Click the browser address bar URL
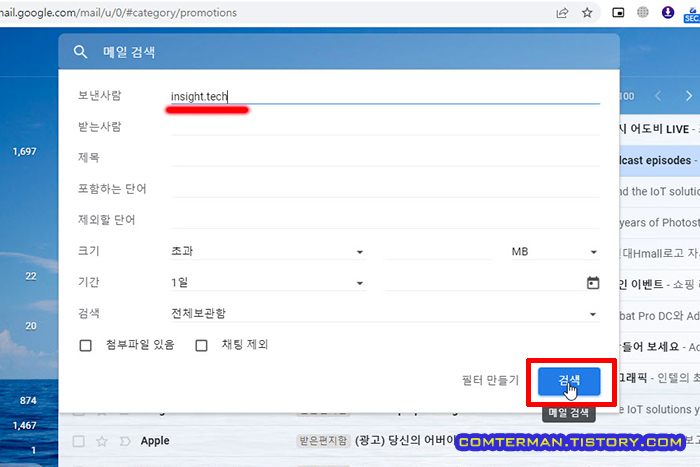The width and height of the screenshot is (700, 467). pos(118,13)
